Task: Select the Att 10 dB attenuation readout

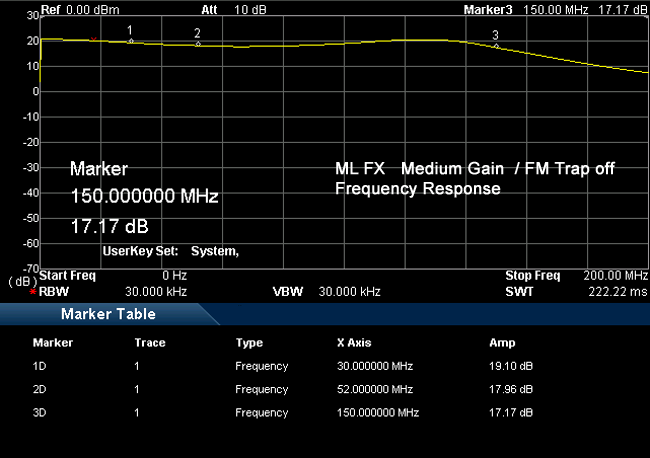Action: coord(228,9)
